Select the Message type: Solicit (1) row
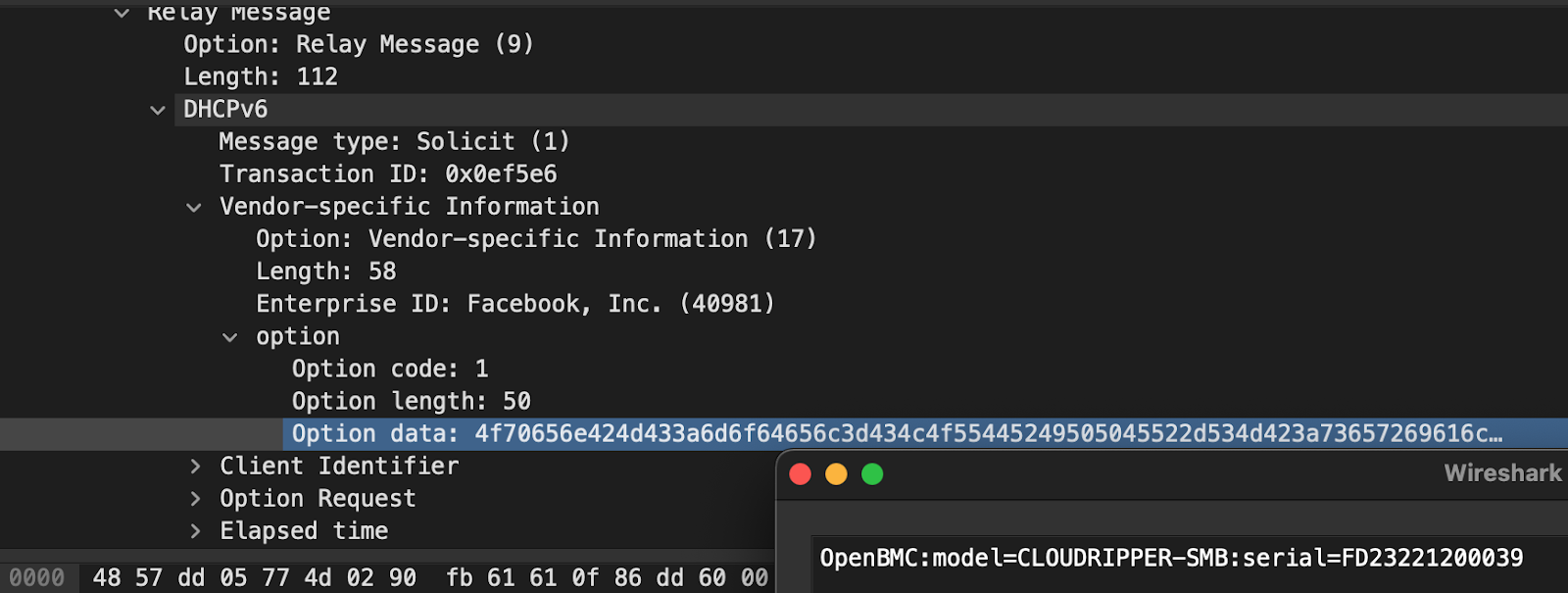Viewport: 1568px width, 593px height. tap(394, 141)
